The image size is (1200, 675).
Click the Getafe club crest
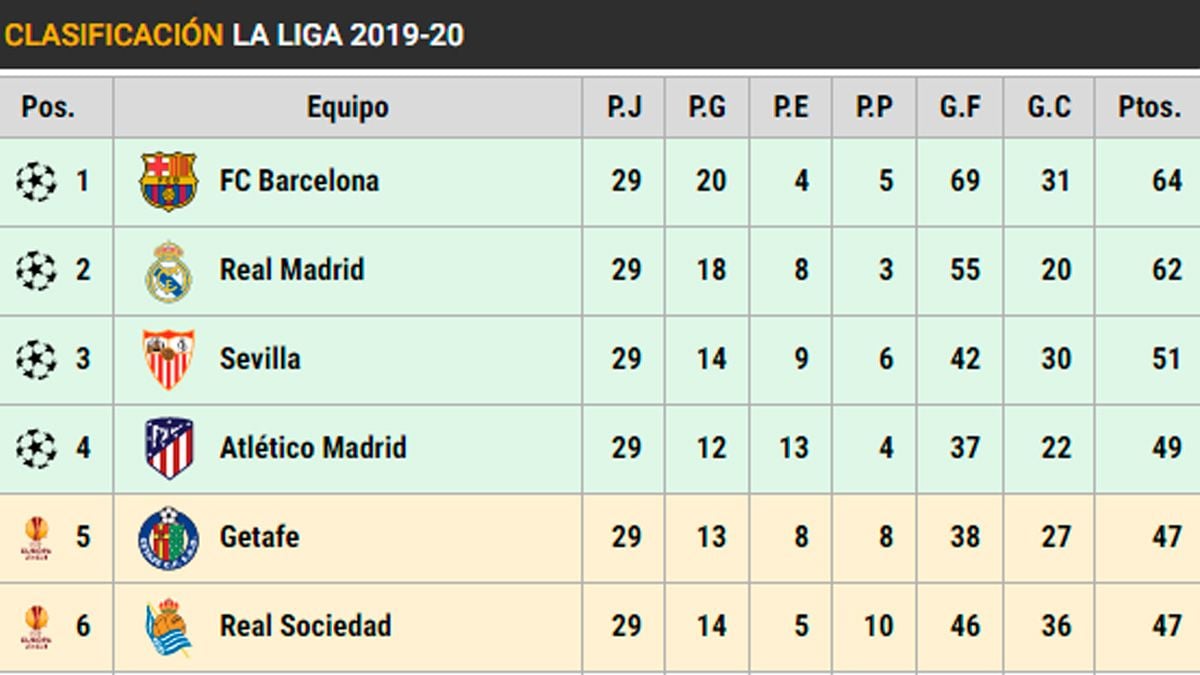click(x=168, y=537)
